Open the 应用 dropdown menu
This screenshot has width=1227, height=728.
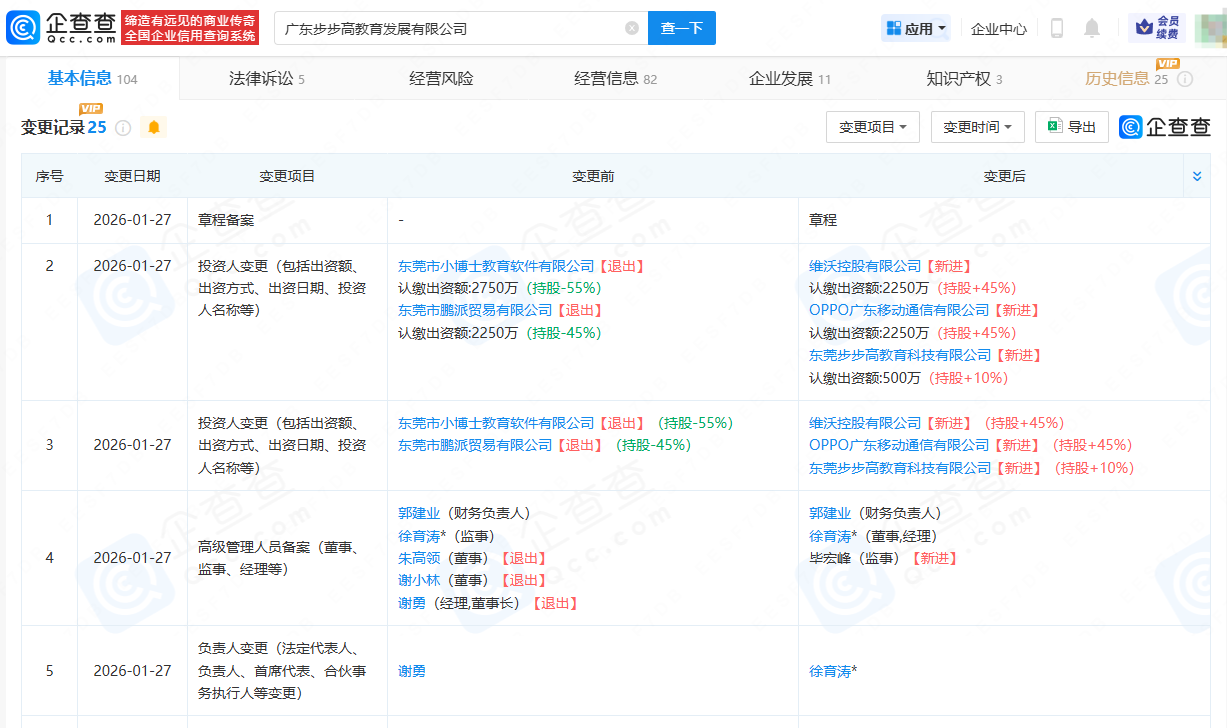pyautogui.click(x=915, y=28)
